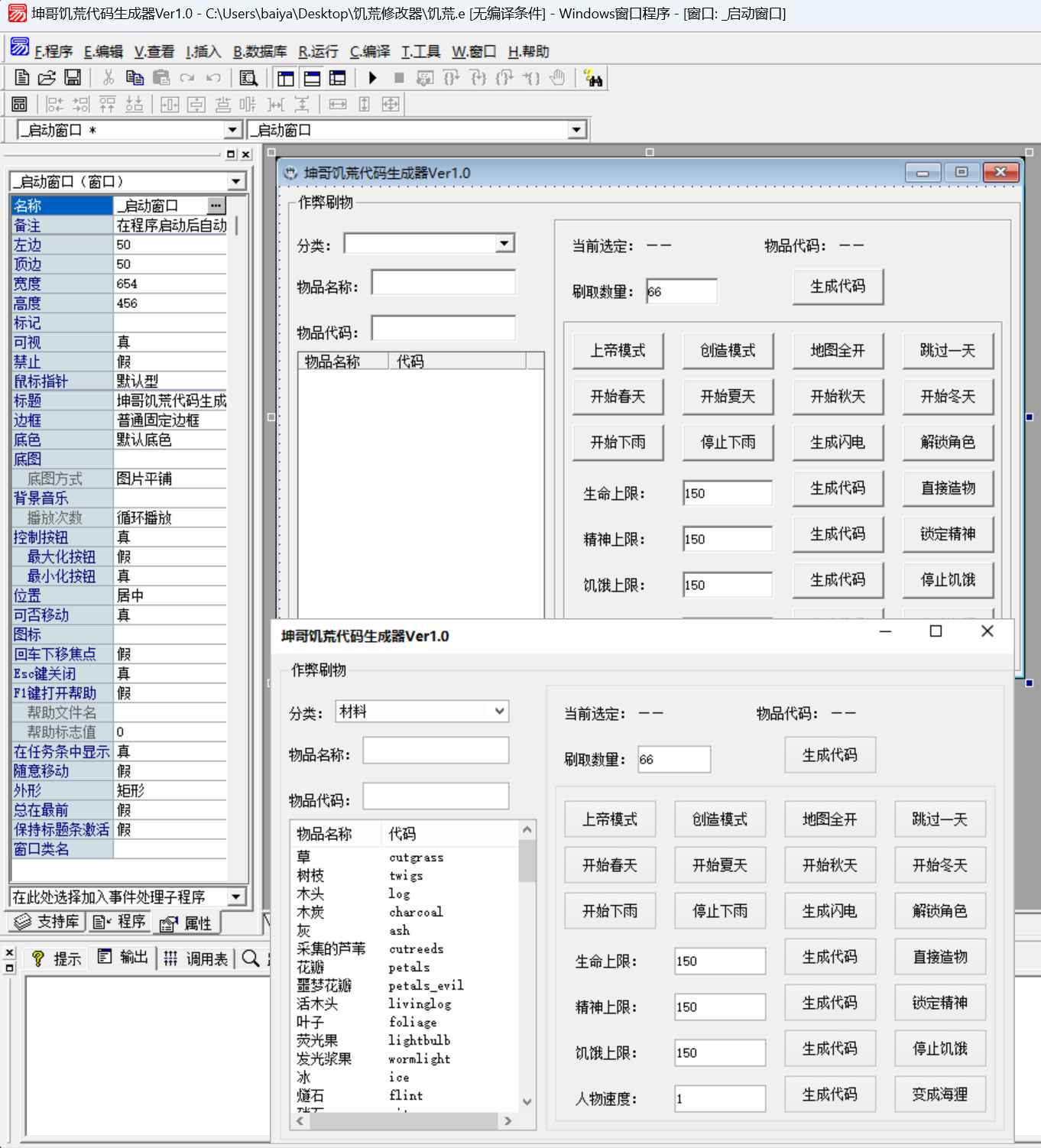Run the program with the play icon

click(x=372, y=78)
